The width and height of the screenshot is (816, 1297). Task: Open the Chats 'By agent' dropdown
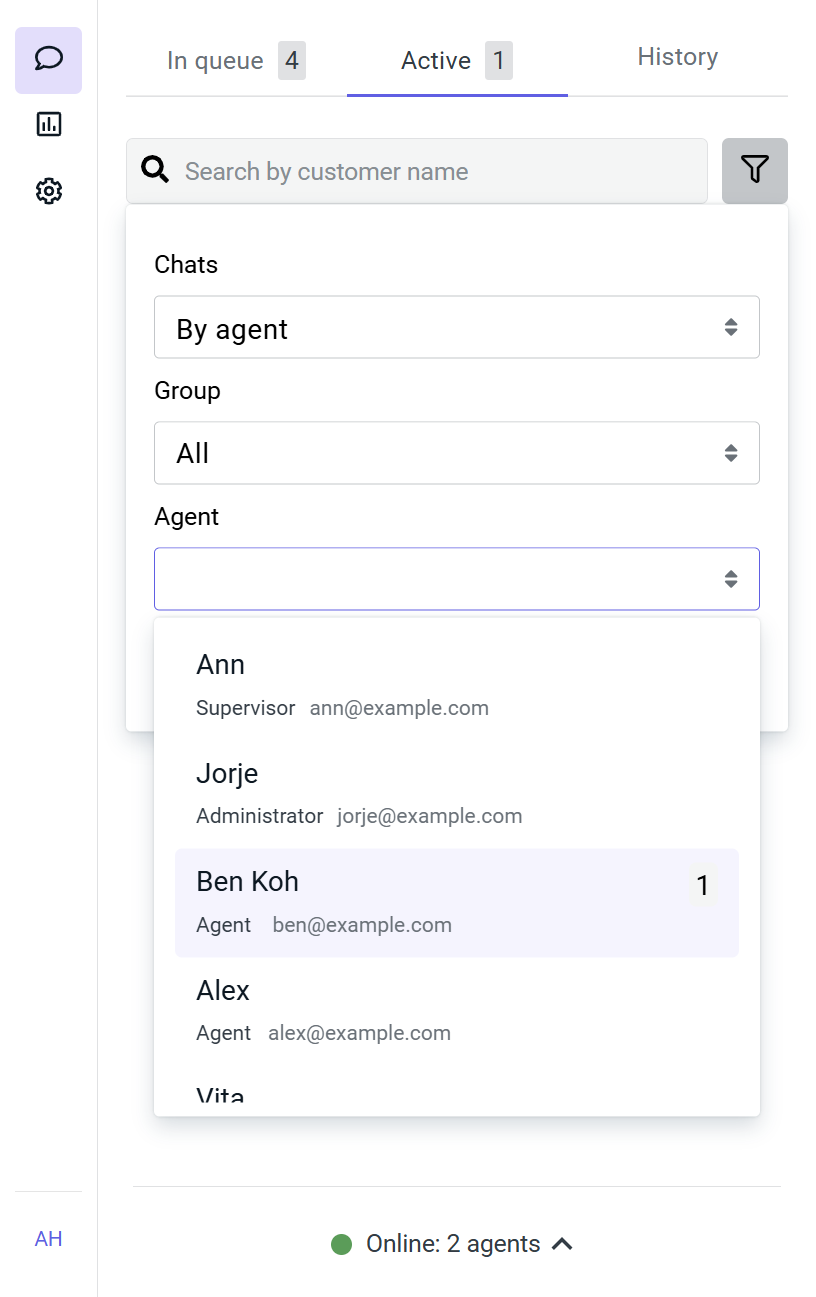pyautogui.click(x=456, y=327)
